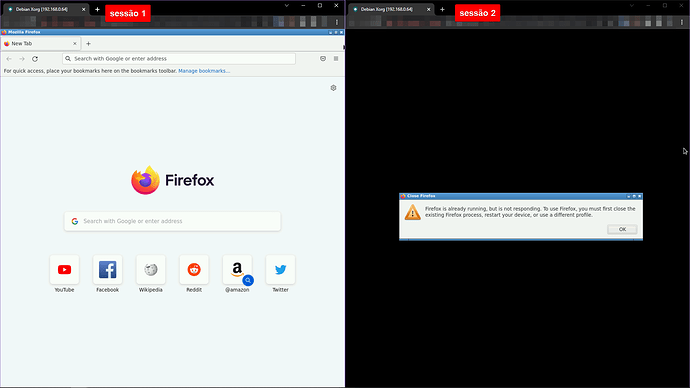Close the Close Firefox dialog window
The height and width of the screenshot is (388, 690).
coord(640,196)
